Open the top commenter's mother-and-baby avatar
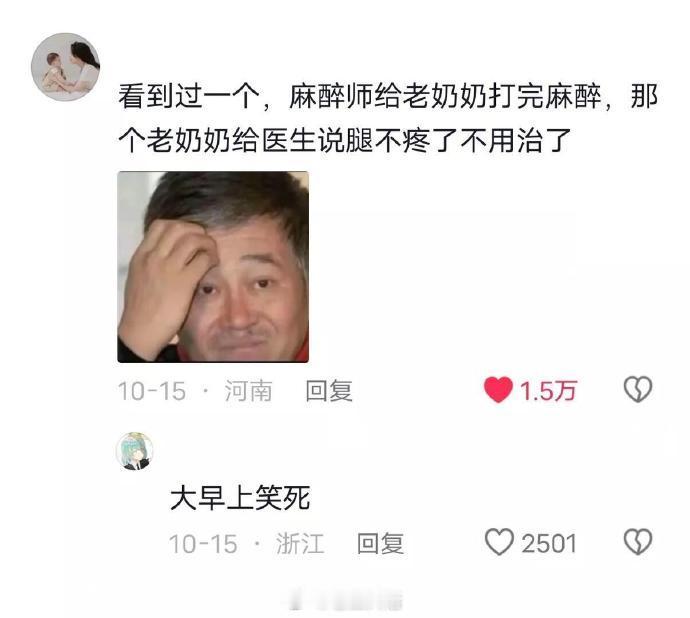Screen dimensions: 690x618 pos(66,67)
